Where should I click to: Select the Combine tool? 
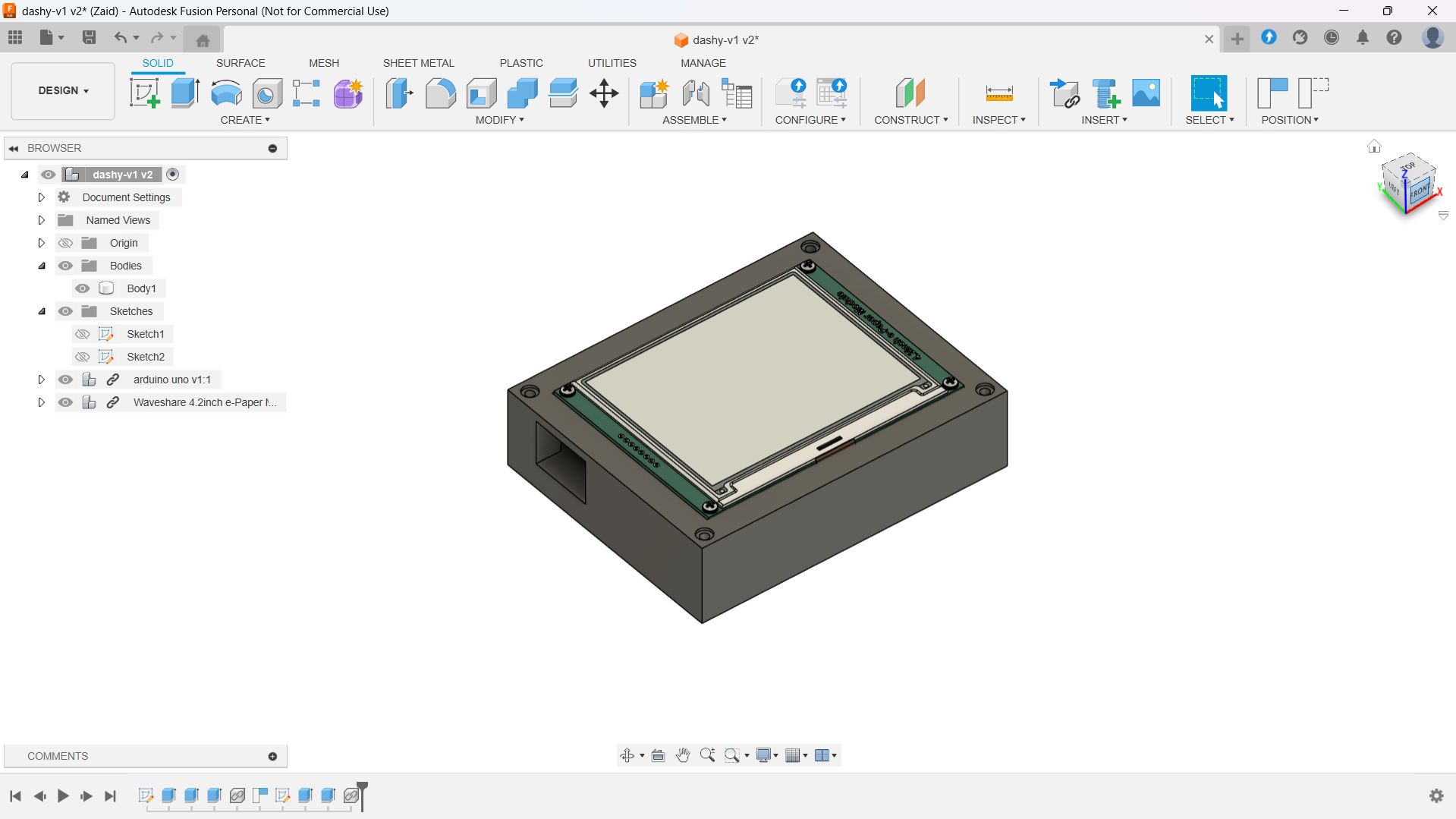coord(522,93)
